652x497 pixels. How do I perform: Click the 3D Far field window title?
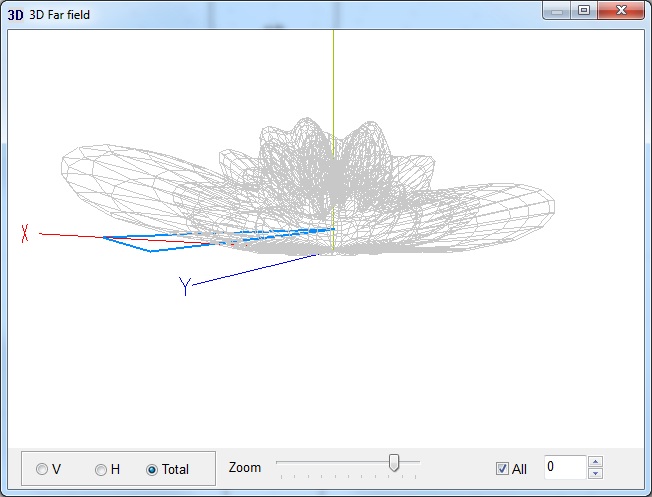click(x=59, y=15)
